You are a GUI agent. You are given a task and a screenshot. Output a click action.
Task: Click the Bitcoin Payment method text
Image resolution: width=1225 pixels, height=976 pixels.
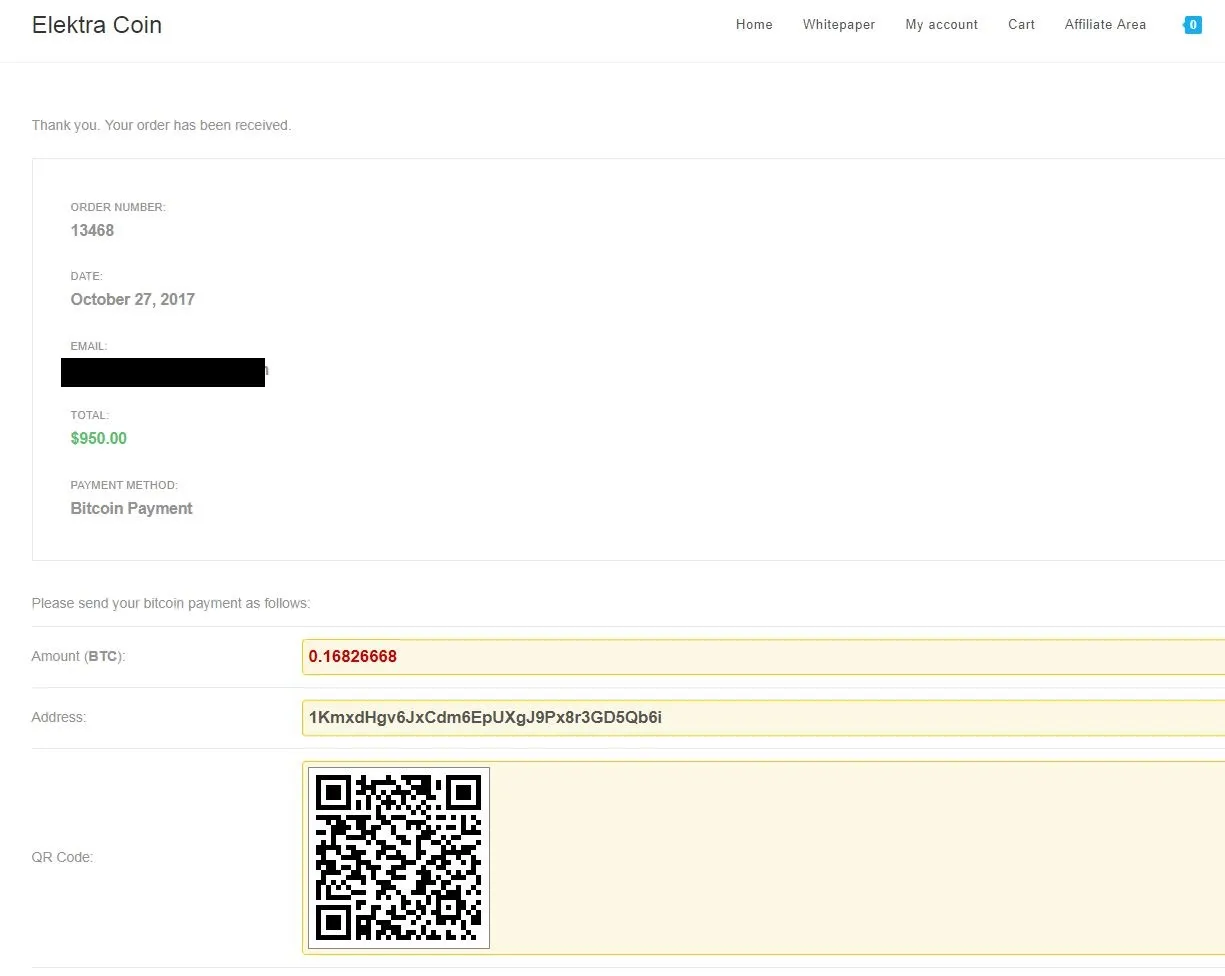click(131, 509)
